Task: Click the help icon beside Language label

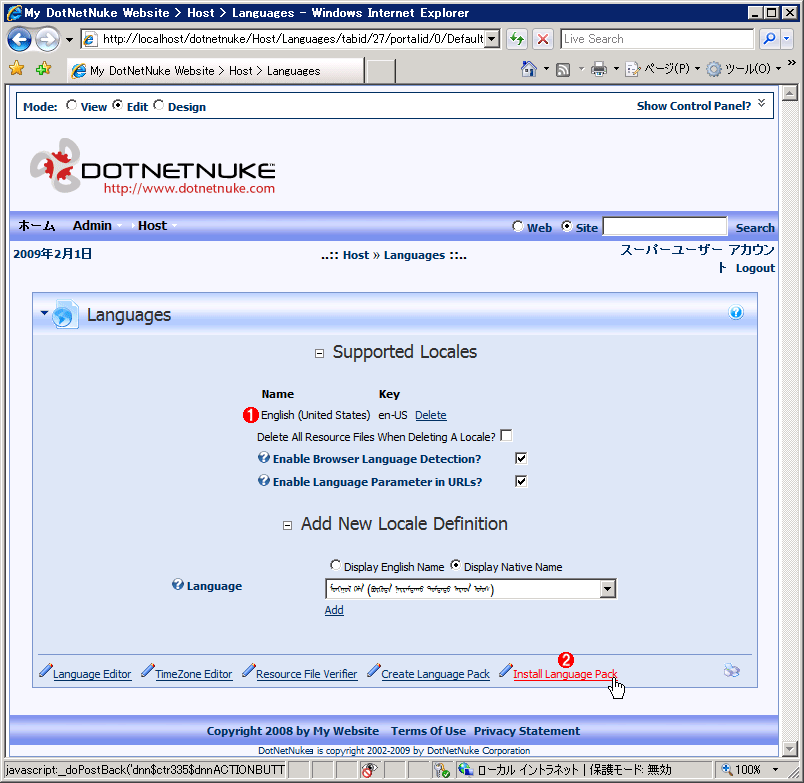Action: coord(177,585)
